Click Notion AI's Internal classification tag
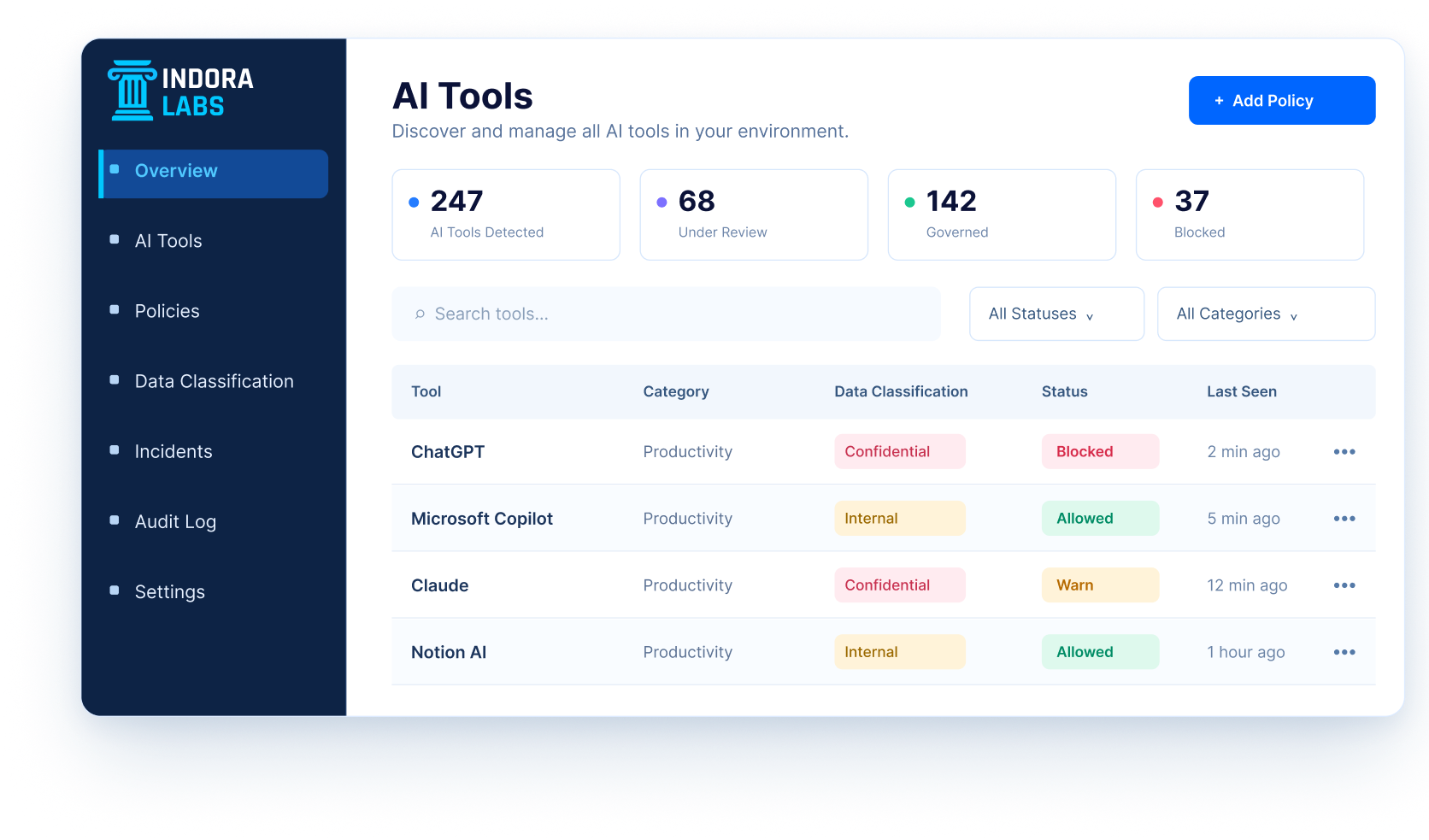Screen dimensions: 1429x840 click(x=900, y=651)
